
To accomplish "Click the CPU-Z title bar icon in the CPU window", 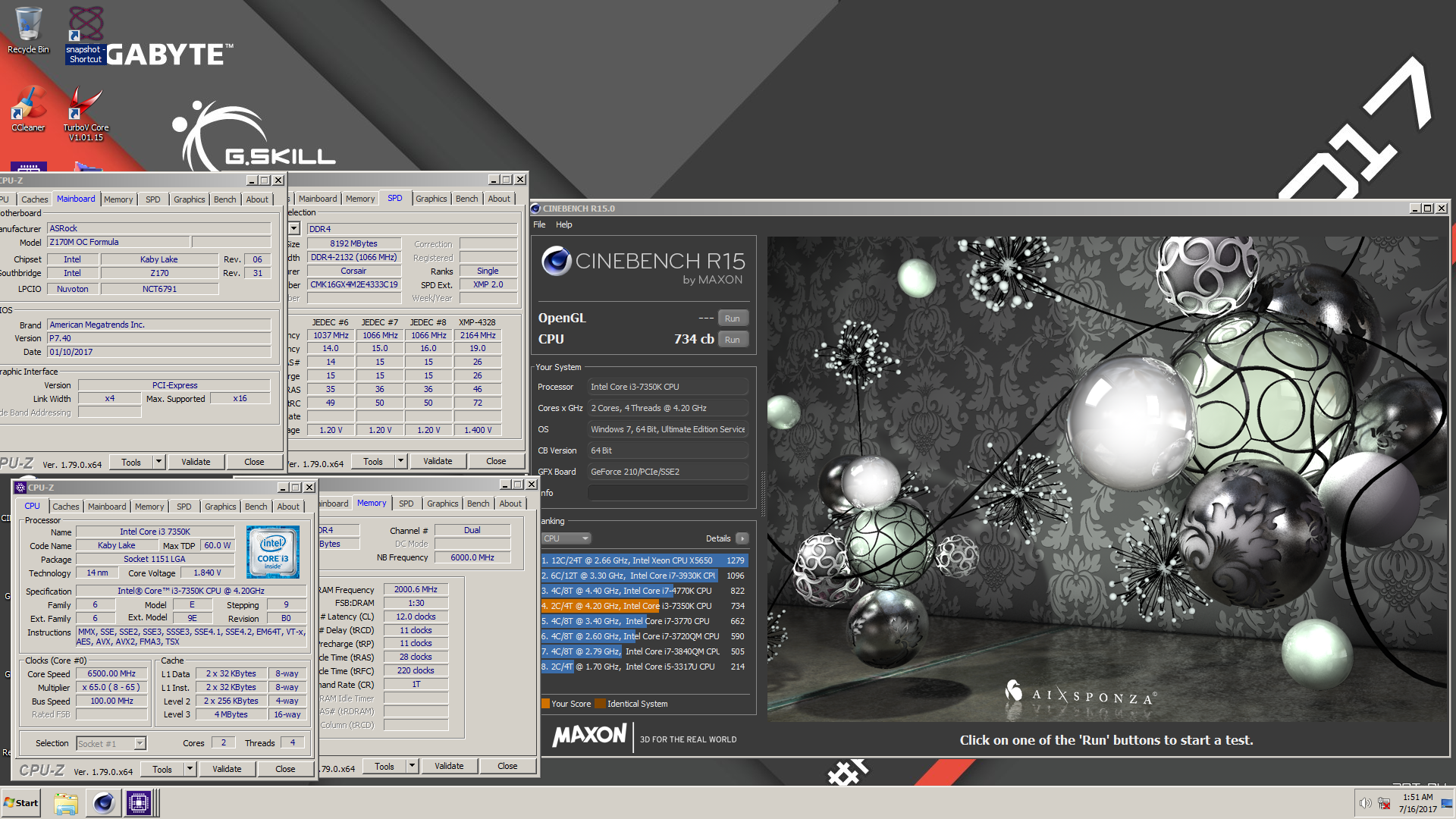I will tap(20, 488).
